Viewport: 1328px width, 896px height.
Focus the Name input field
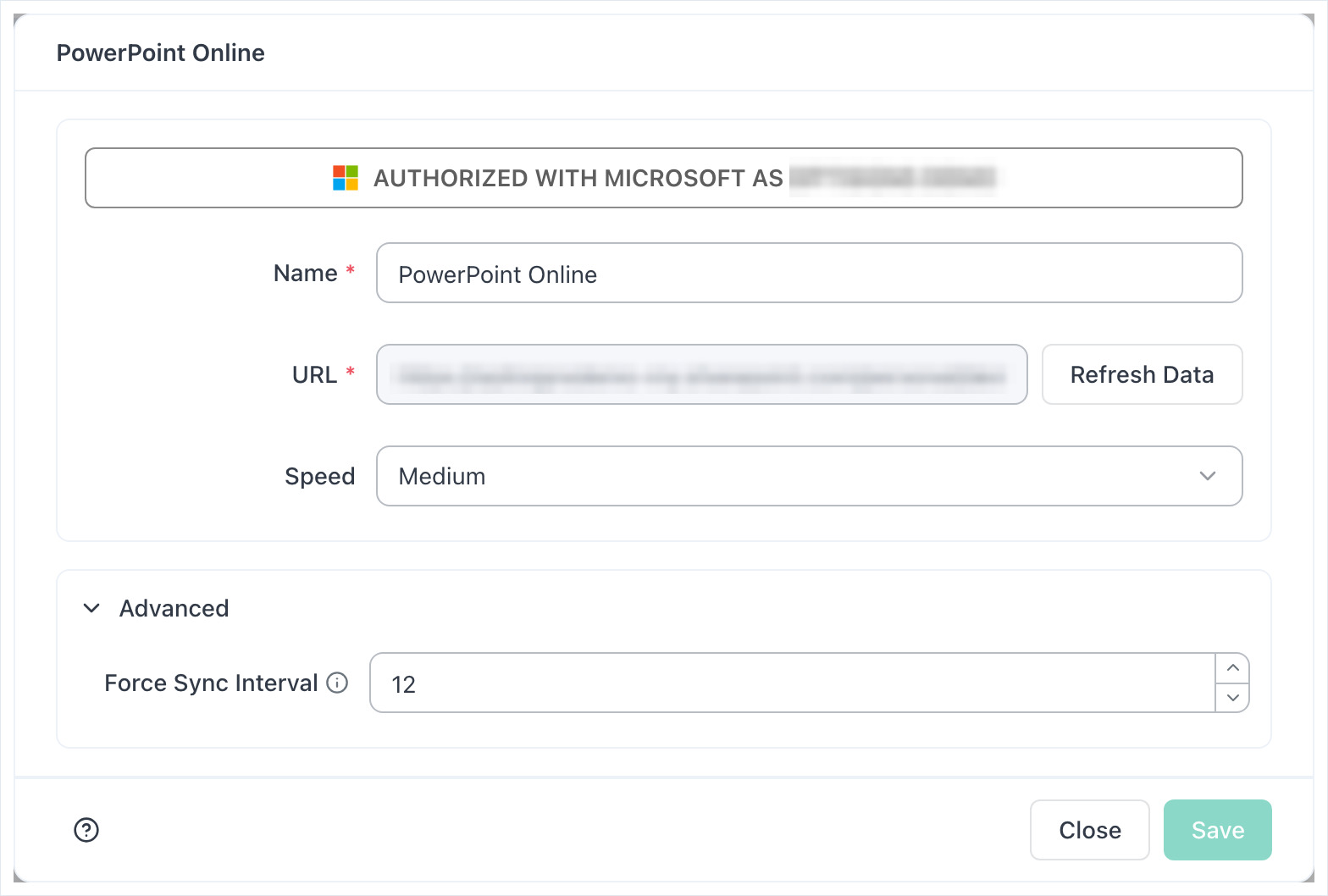pos(809,273)
